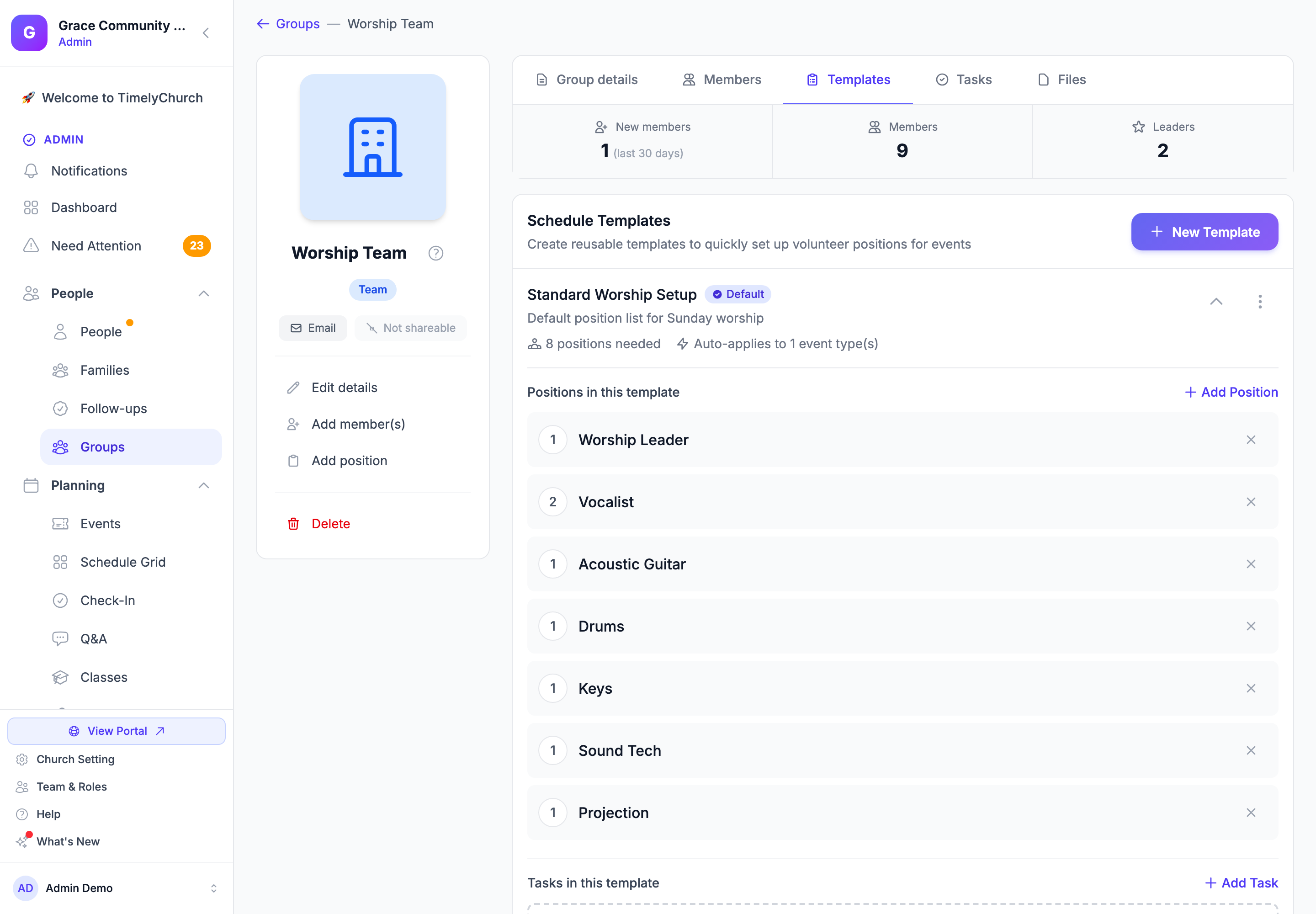The image size is (1316, 914).
Task: Open Q&A in the sidebar
Action: 131,639
